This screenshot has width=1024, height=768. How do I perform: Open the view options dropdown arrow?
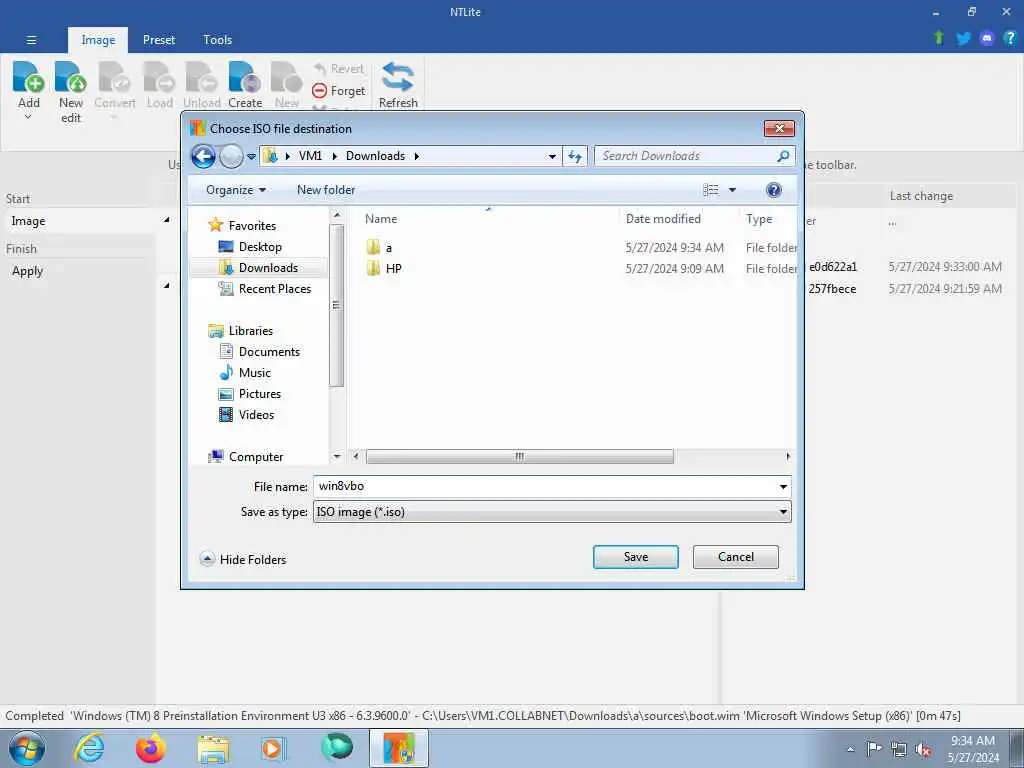(732, 190)
